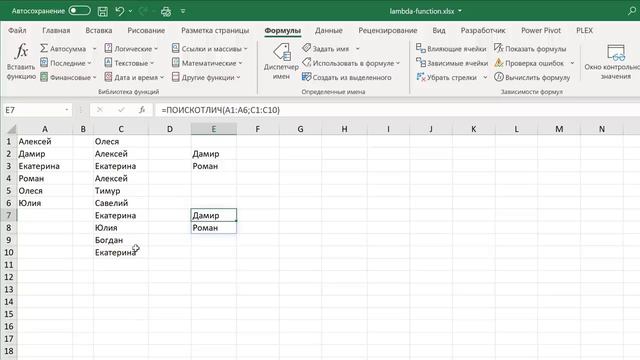Switch to the Данные tab
The width and height of the screenshot is (640, 360).
pos(329,31)
